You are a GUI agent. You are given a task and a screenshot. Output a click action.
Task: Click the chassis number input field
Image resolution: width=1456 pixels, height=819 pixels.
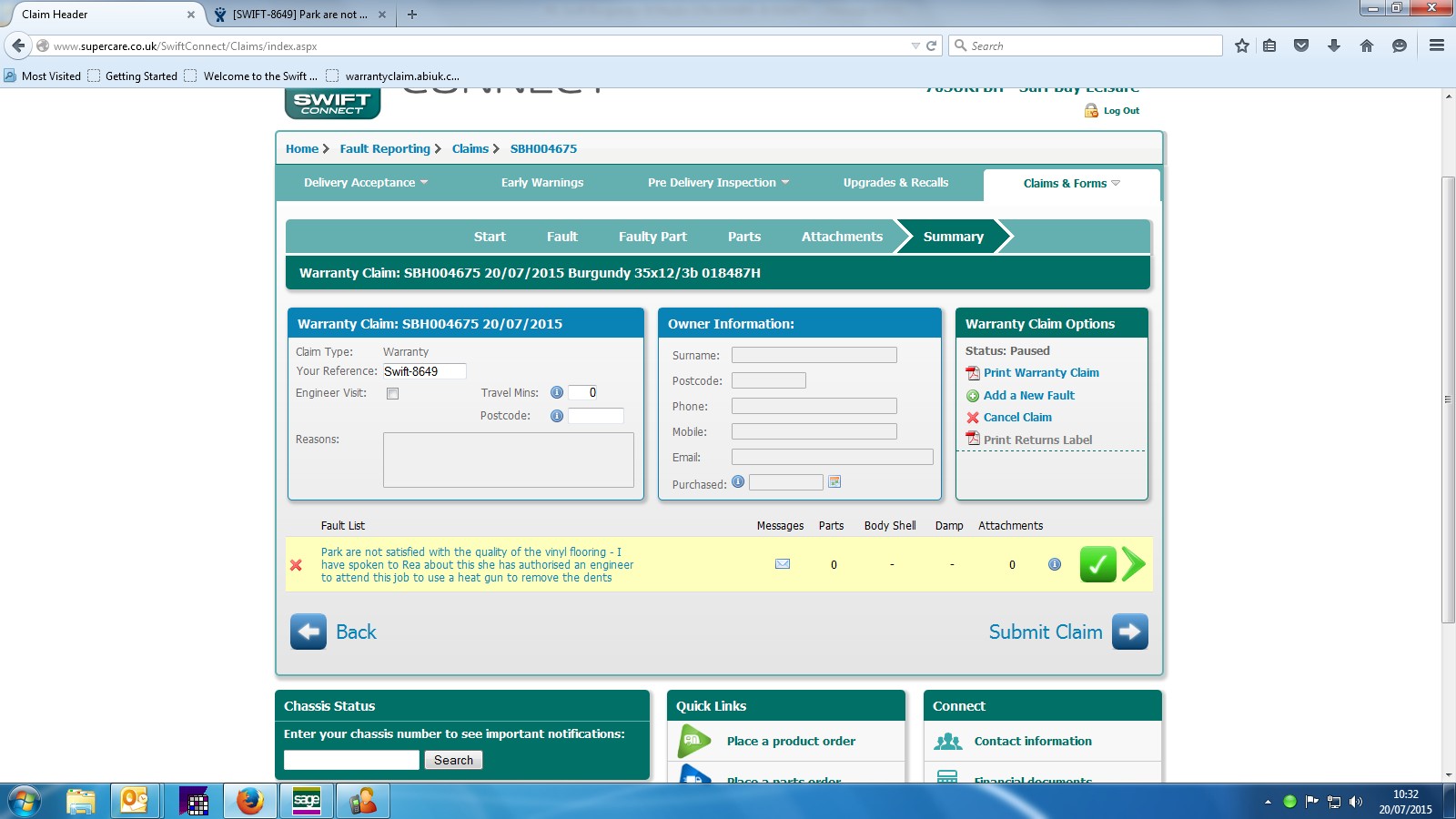351,760
